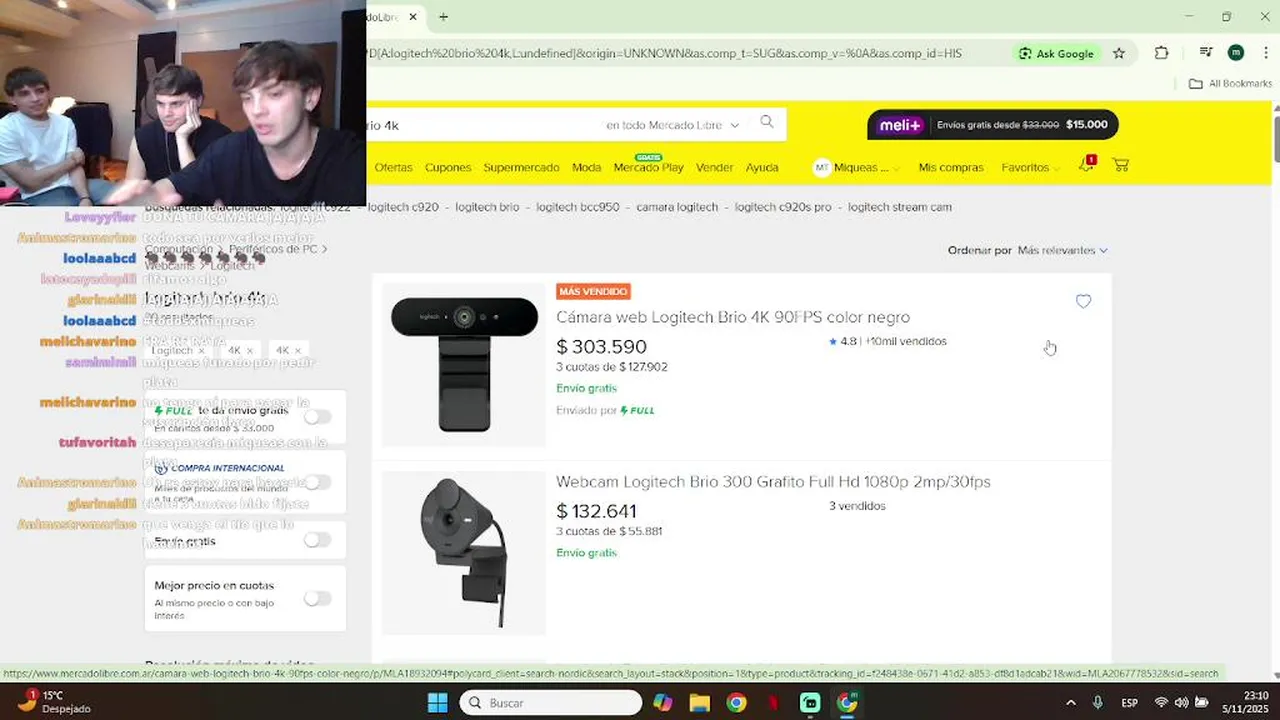The image size is (1280, 720).
Task: Open 'Cámara web Logitech Brio 4K 90FPS' listing
Action: [x=733, y=317]
